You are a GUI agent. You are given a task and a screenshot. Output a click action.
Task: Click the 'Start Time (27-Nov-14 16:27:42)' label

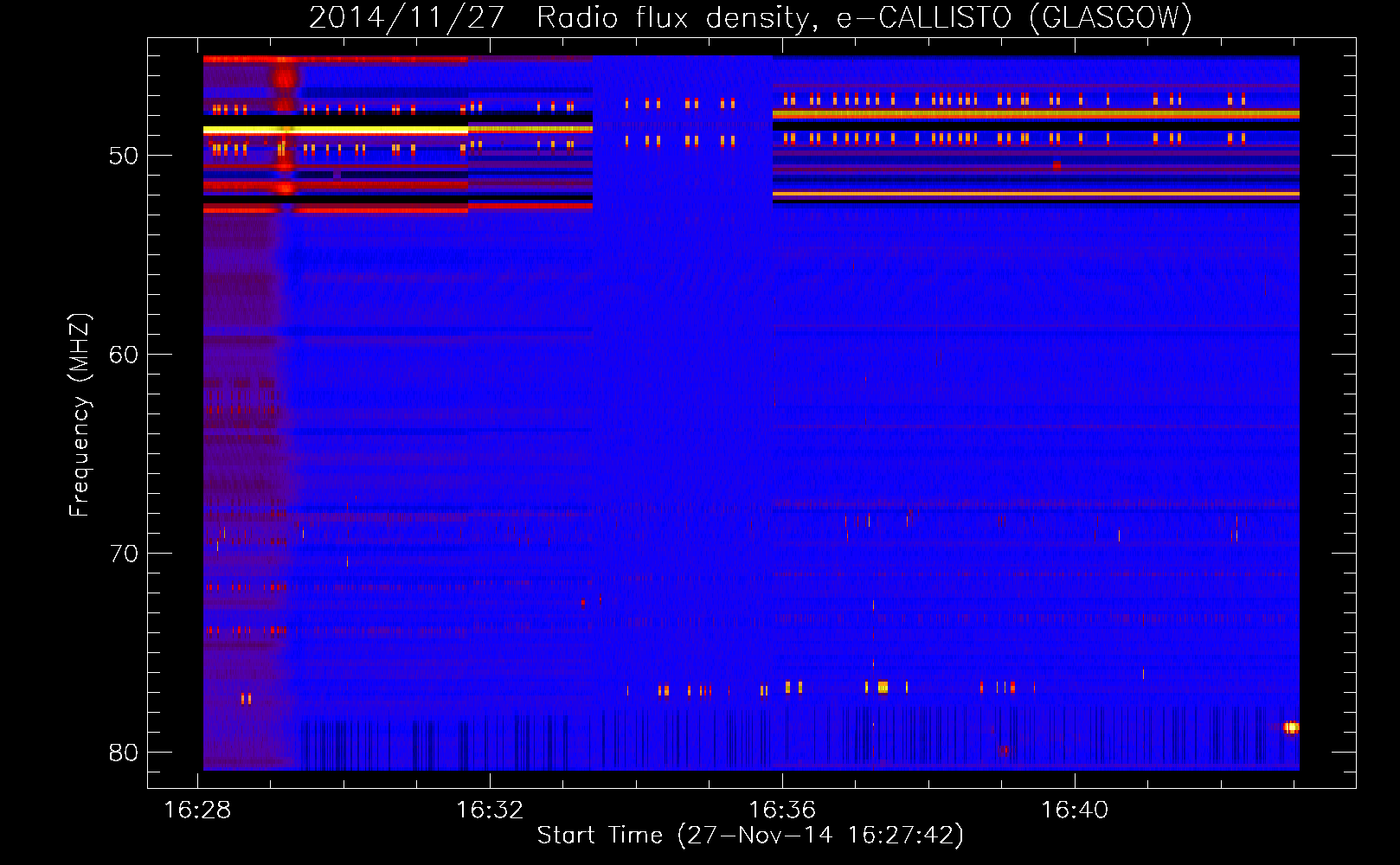coord(750,836)
